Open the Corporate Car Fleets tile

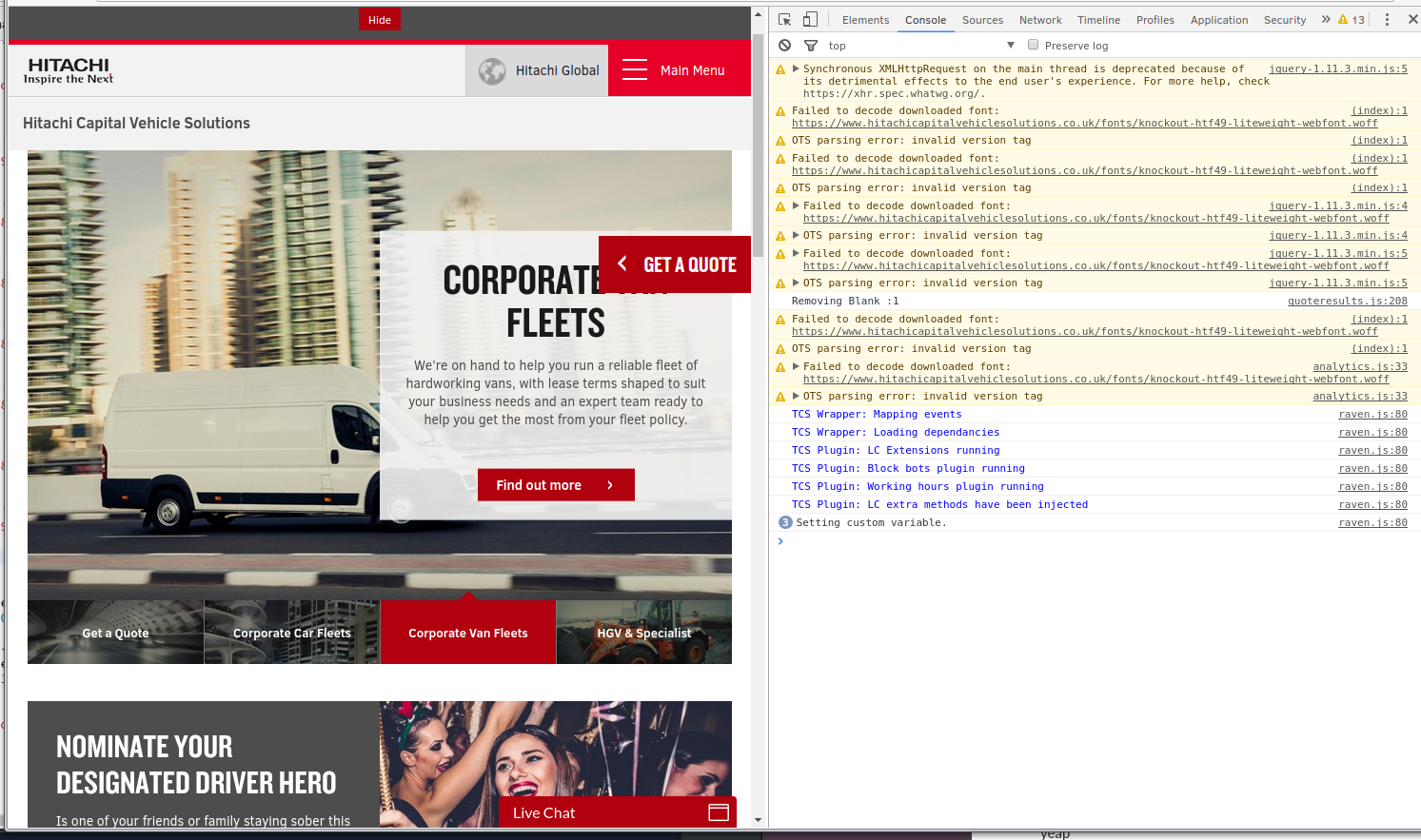pos(291,632)
